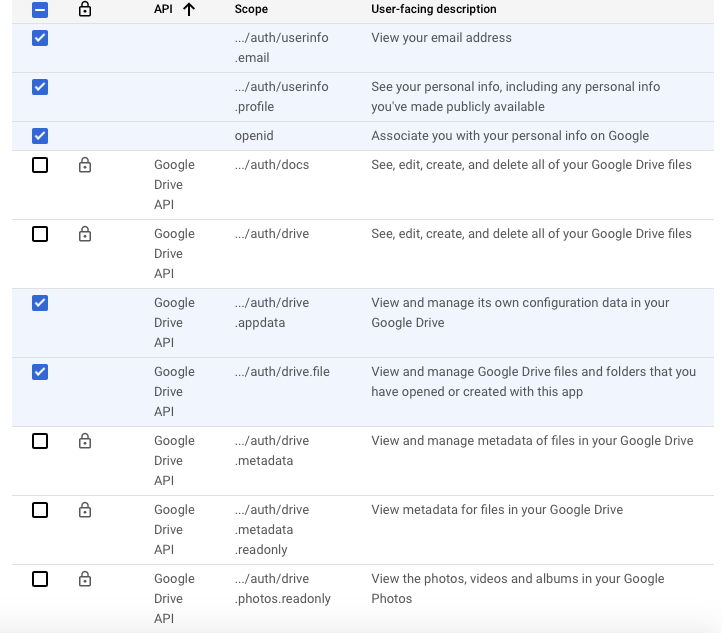Check the drive.metadata scope checkbox
Viewport: 722px width, 633px height.
point(40,441)
